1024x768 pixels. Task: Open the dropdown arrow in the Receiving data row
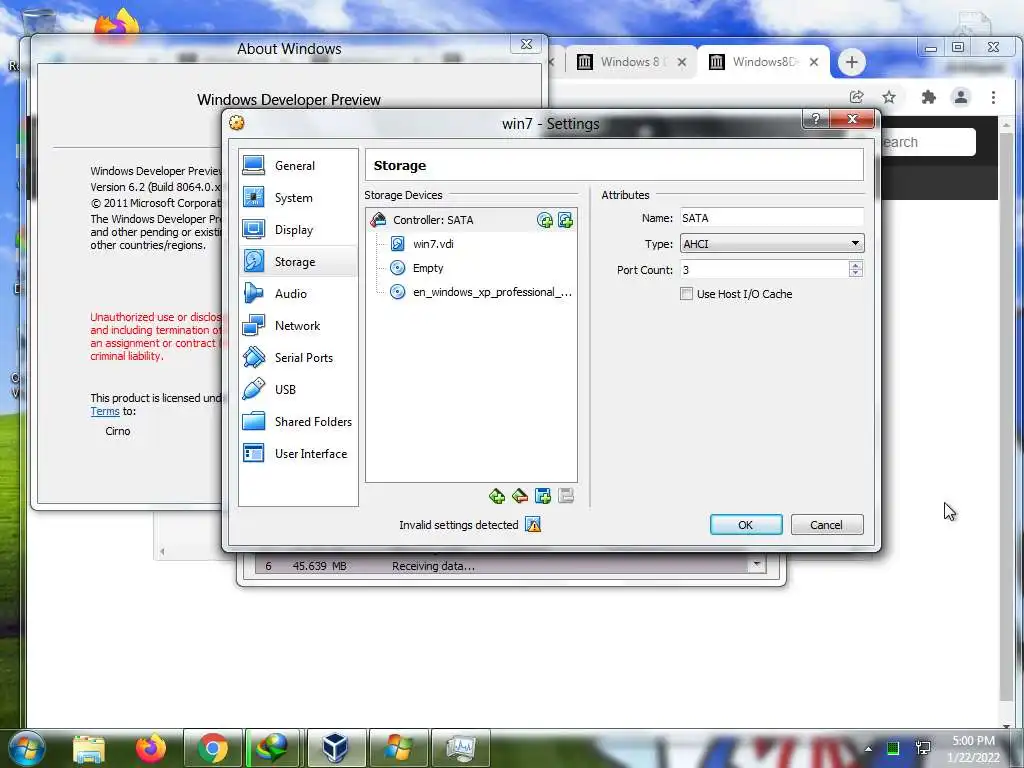[x=756, y=566]
